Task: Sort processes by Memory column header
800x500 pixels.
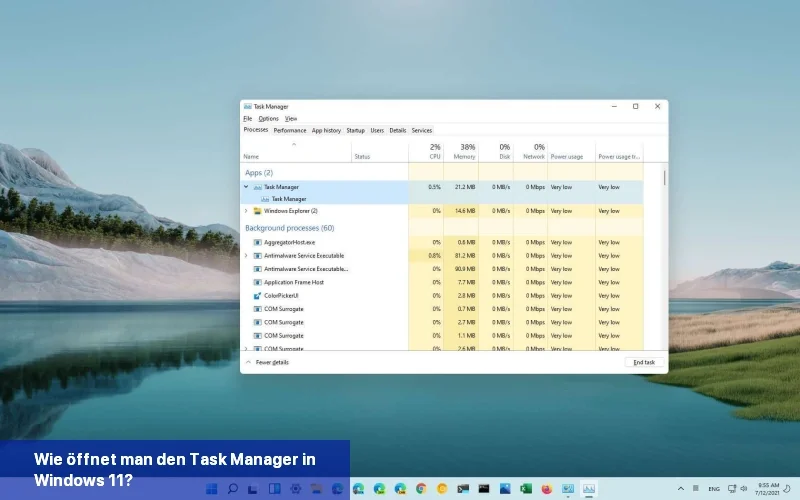Action: click(463, 152)
